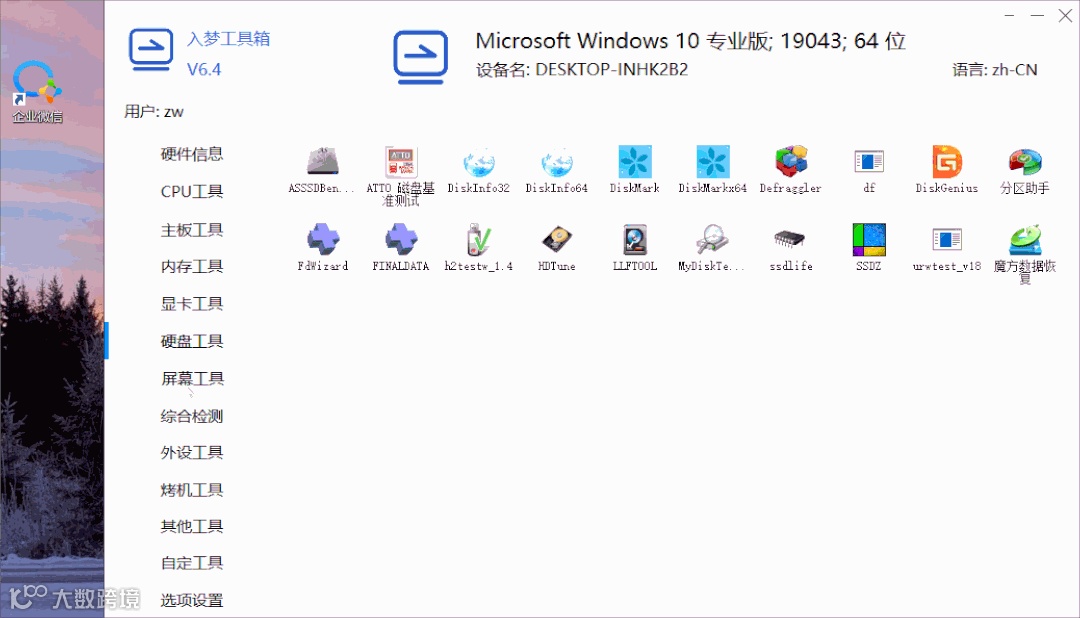Open HDTune disk utility
Screen dimensions: 1080x618
[x=557, y=247]
